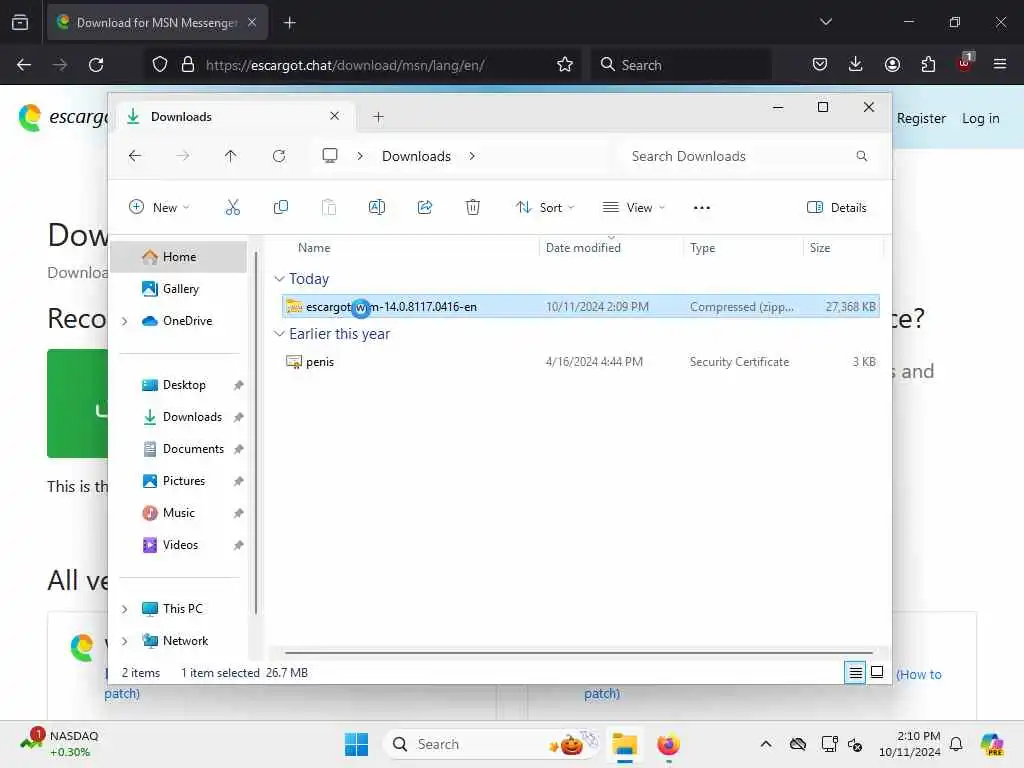Bookmark this page with the star icon
The image size is (1024, 768).
click(565, 65)
